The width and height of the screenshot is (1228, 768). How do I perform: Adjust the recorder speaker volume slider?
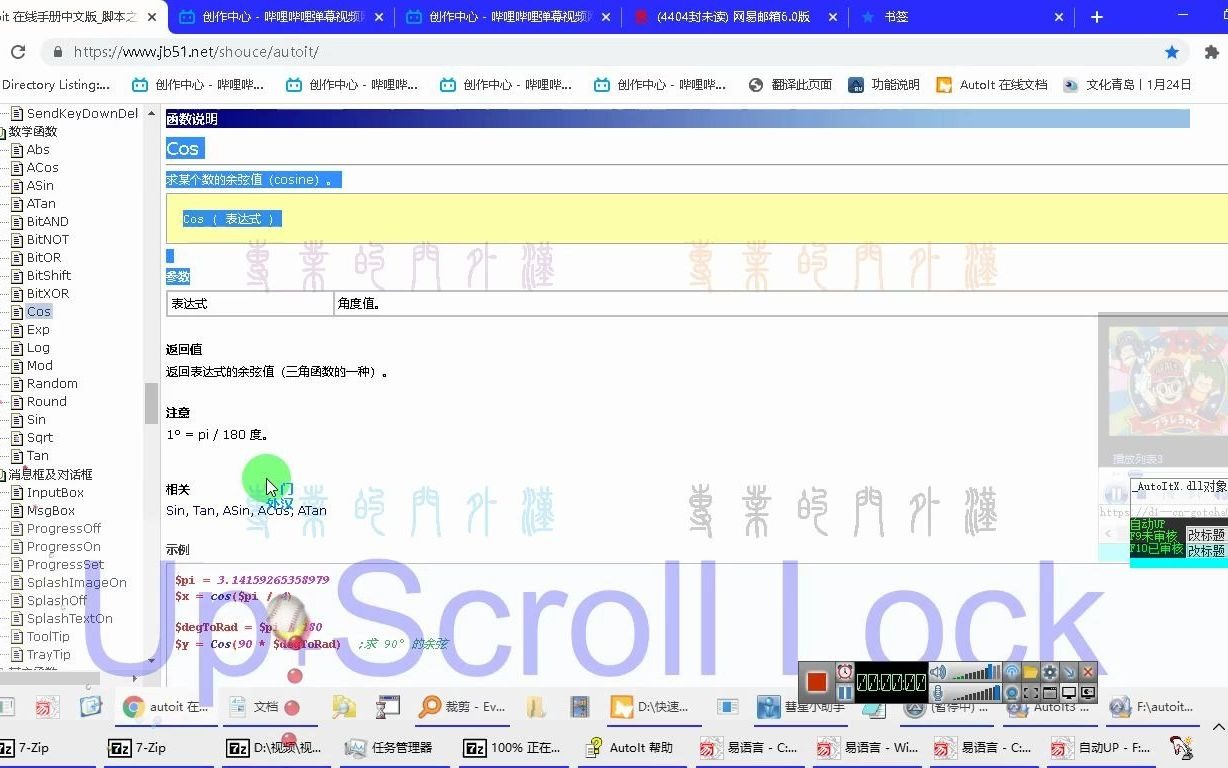[x=977, y=671]
